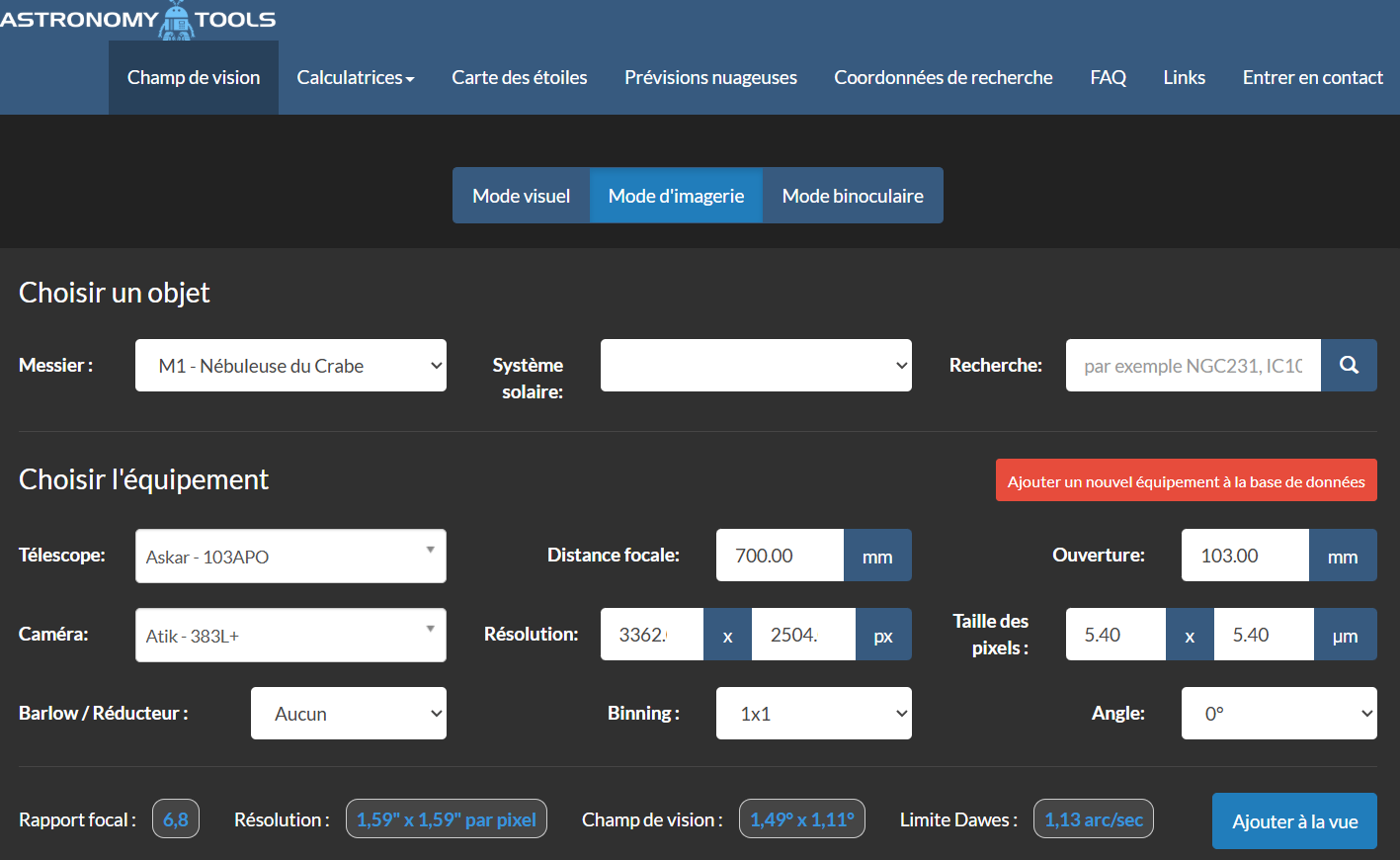Click the Champ de vision value 1,49° x 1,11°
1400x860 pixels.
coord(802,819)
